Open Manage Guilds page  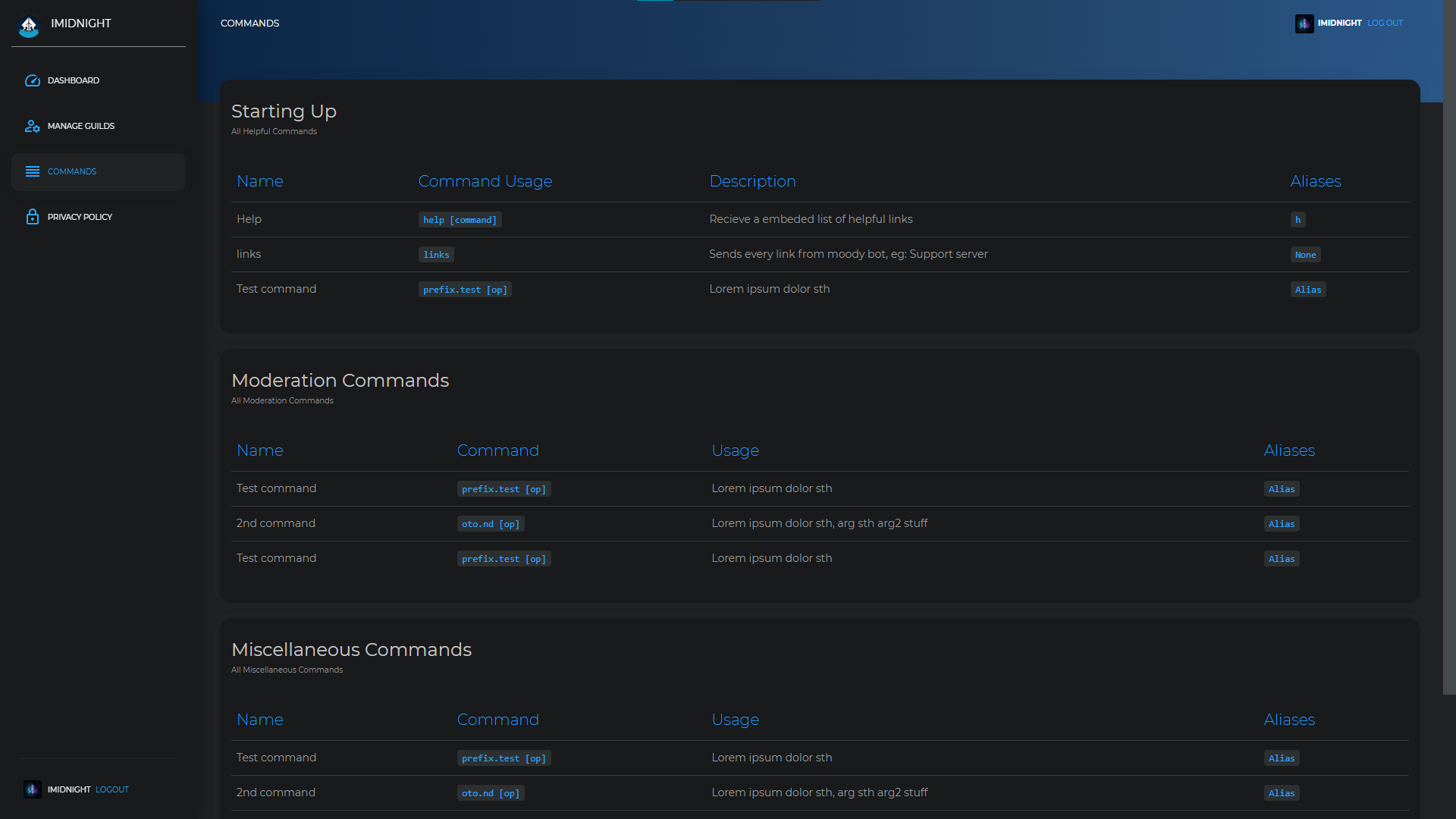click(99, 126)
